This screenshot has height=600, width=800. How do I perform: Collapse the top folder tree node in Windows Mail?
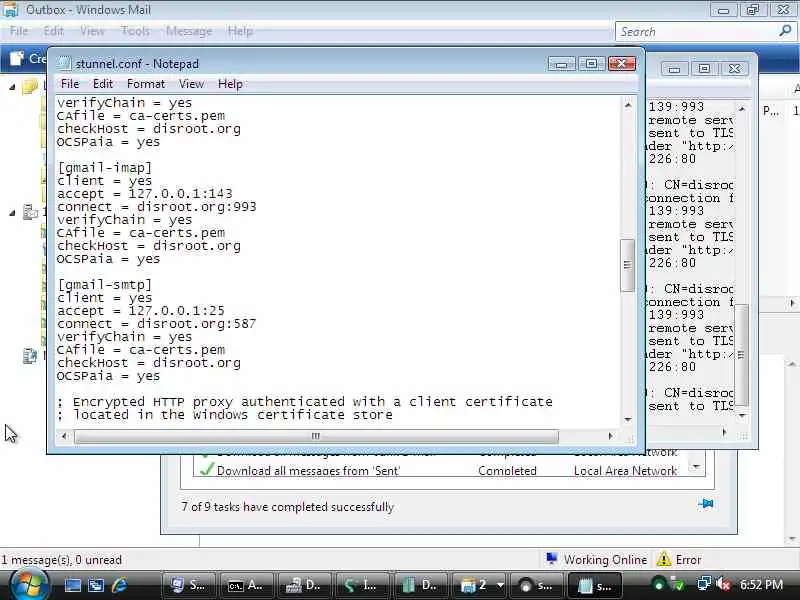tap(12, 87)
